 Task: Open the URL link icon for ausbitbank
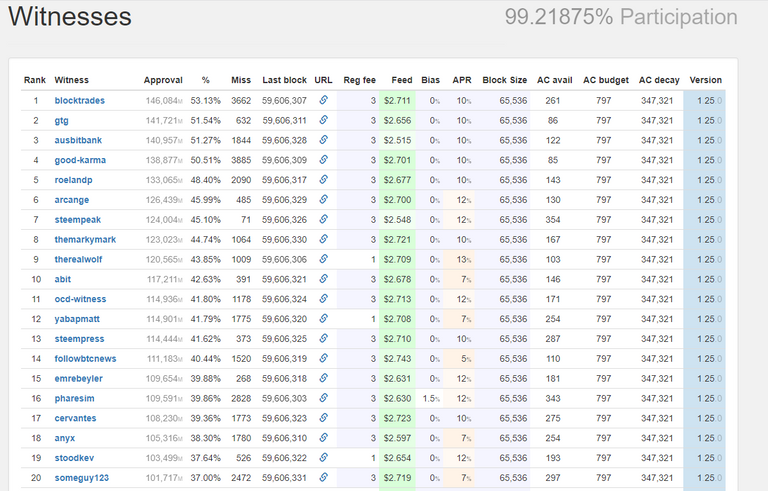pyautogui.click(x=323, y=140)
